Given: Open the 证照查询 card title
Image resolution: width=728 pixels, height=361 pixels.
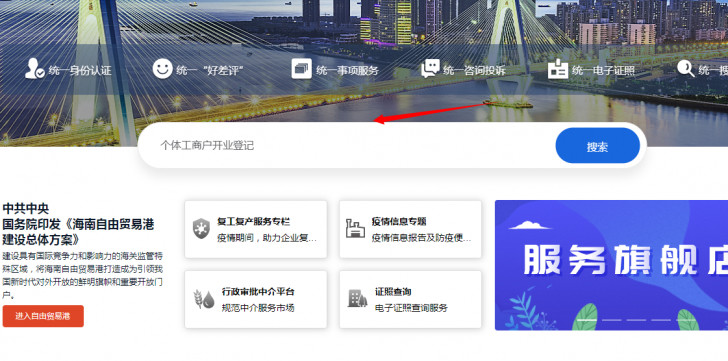Looking at the screenshot, I should (x=393, y=292).
